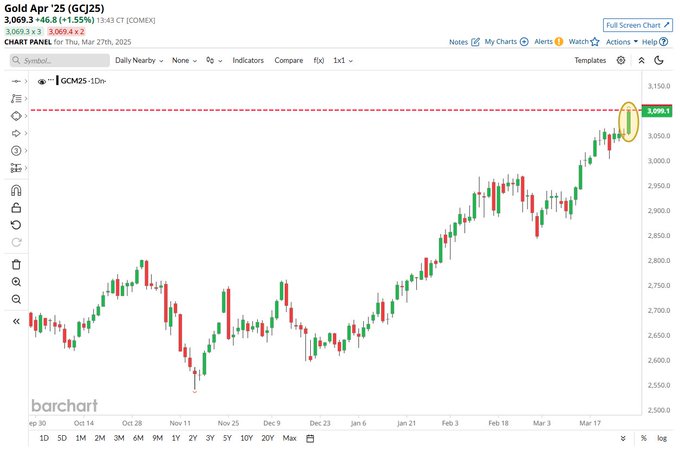
Task: Expand the trend line tool submenu arrow
Action: [26, 82]
